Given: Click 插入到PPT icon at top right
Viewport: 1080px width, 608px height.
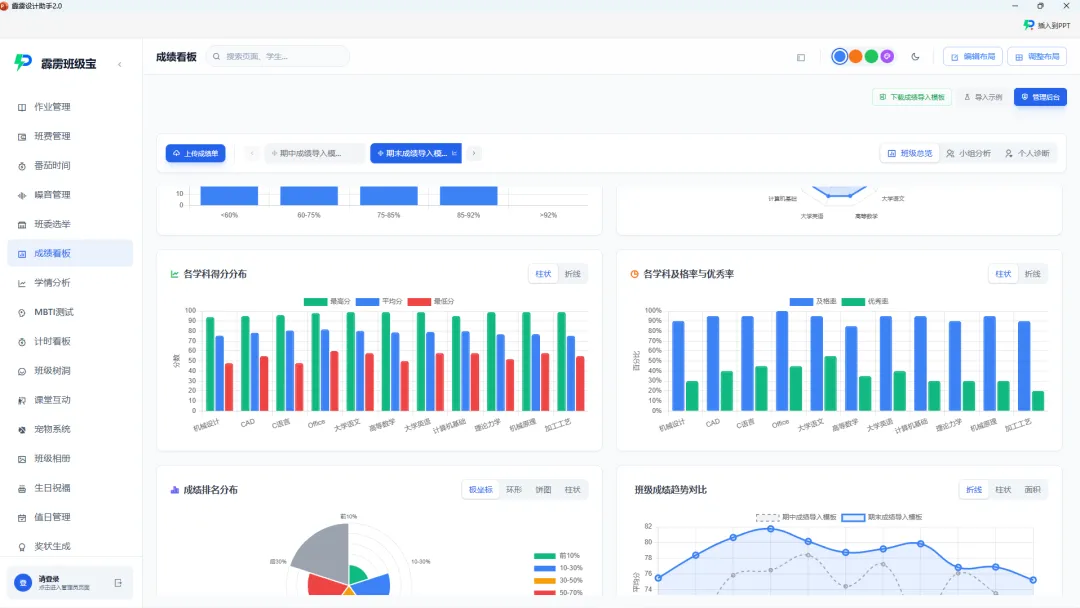Looking at the screenshot, I should (1029, 25).
